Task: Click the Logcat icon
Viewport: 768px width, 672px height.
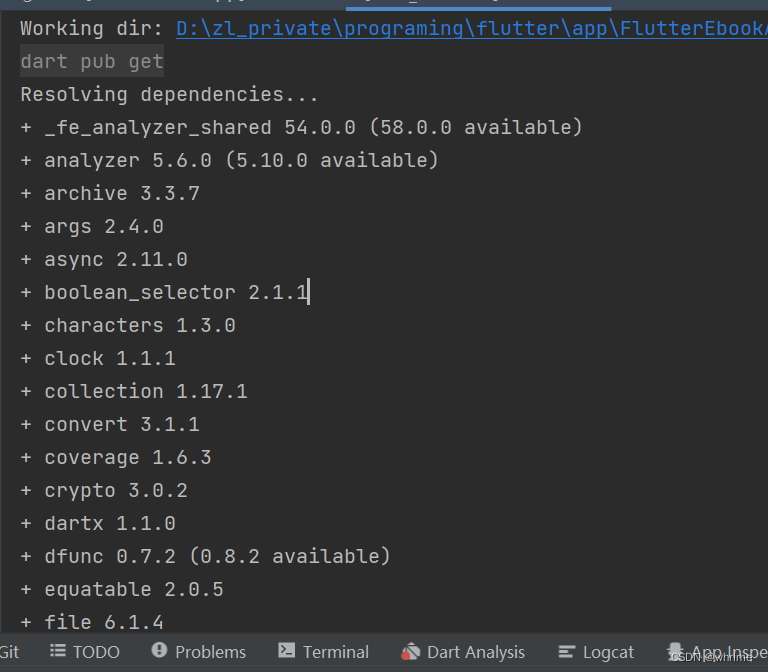Action: (567, 651)
